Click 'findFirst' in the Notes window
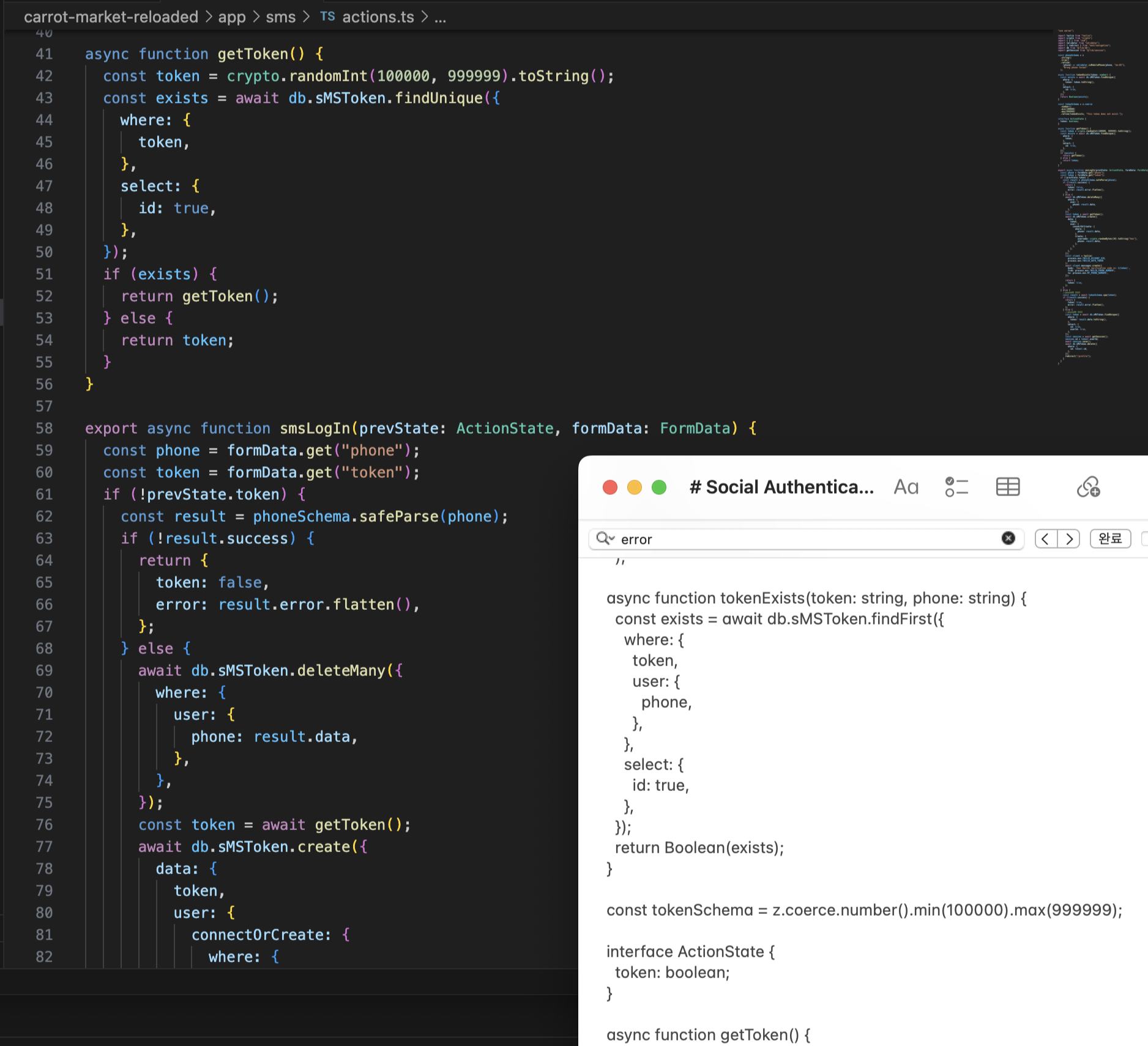The image size is (1148, 1046). point(902,618)
